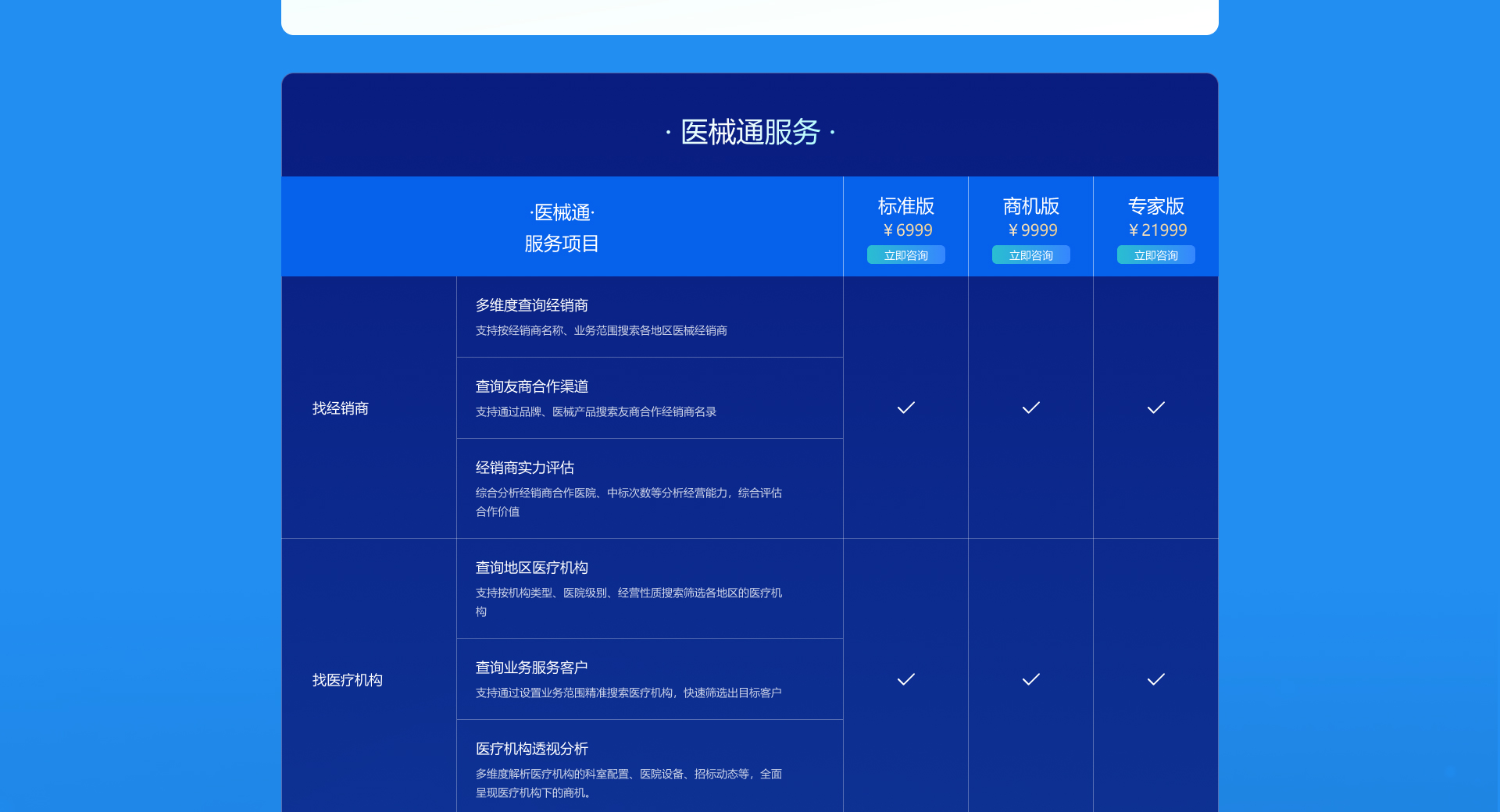Click 标准版 checkmark in 找经销商 row
The image size is (1500, 812).
[x=905, y=408]
